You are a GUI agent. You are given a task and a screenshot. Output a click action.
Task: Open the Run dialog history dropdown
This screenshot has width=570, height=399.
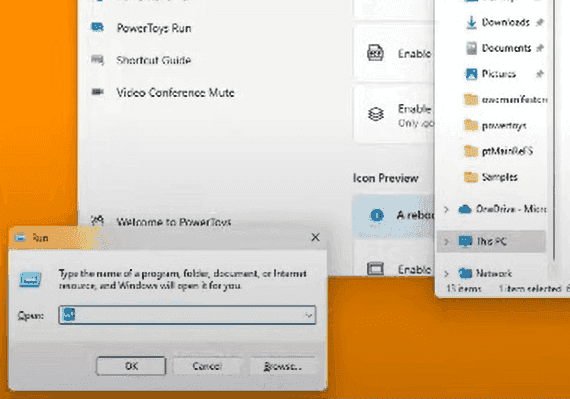click(x=309, y=315)
